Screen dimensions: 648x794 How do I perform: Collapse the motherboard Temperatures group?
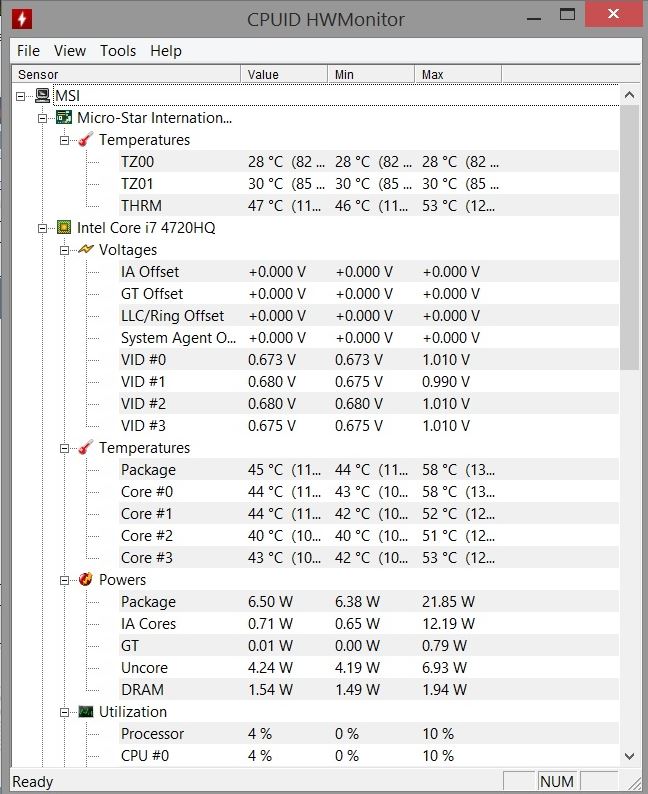point(64,140)
